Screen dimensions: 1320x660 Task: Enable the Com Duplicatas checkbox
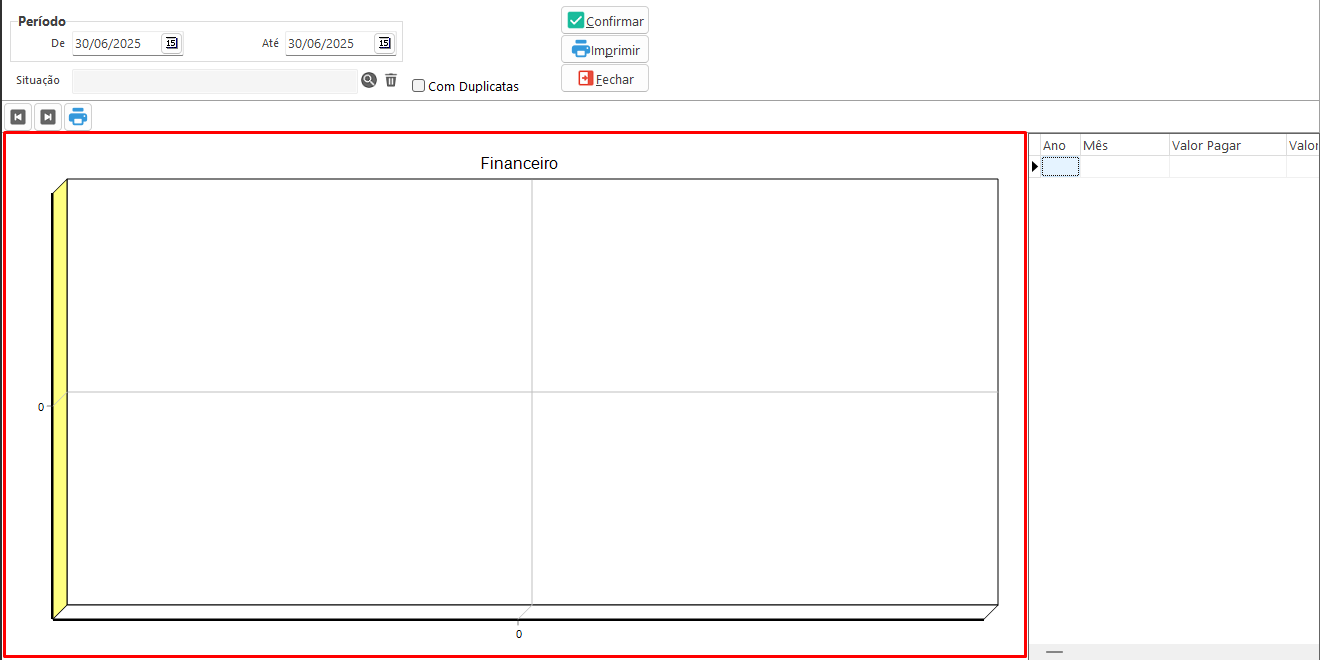click(419, 86)
